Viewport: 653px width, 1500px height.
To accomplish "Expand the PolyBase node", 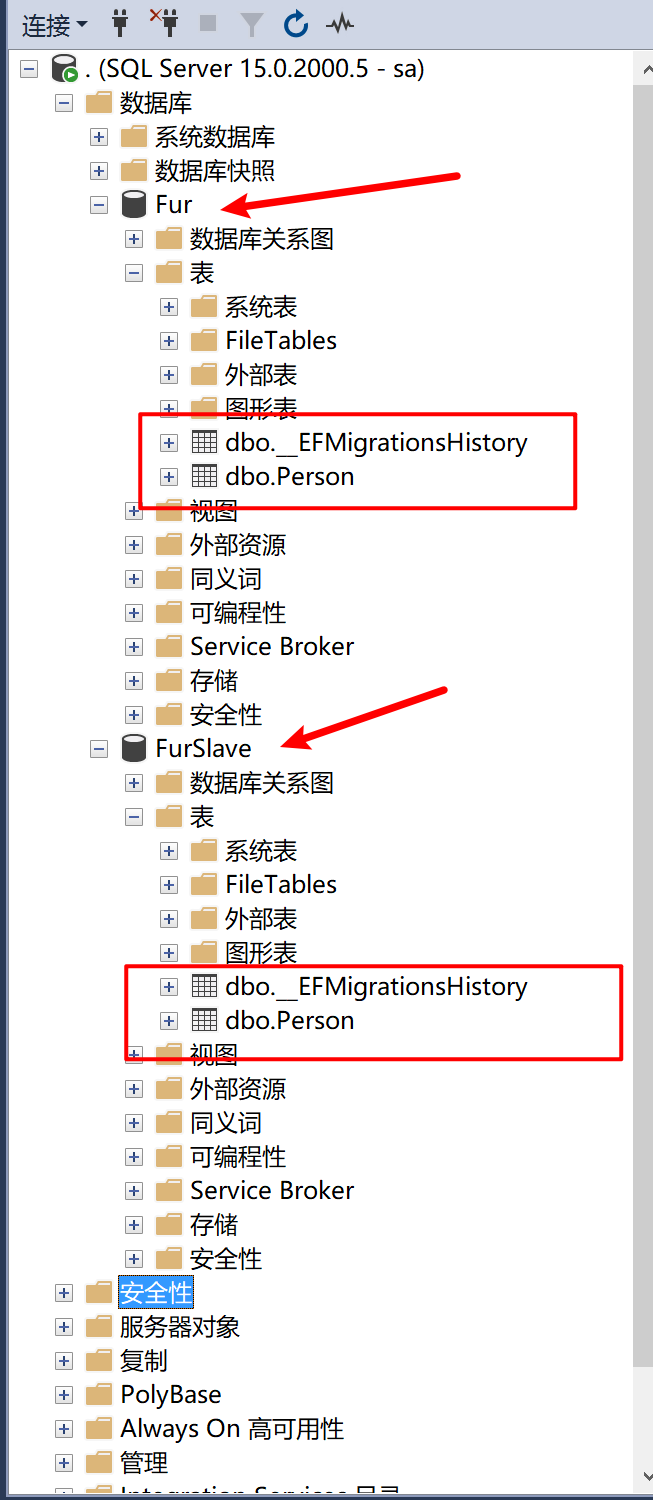I will 65,1395.
